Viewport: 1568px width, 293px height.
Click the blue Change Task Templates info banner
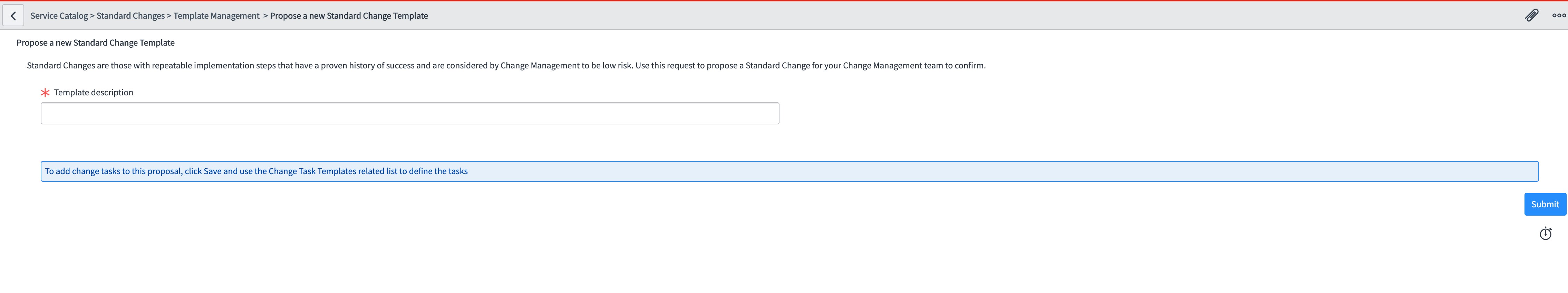pos(789,171)
